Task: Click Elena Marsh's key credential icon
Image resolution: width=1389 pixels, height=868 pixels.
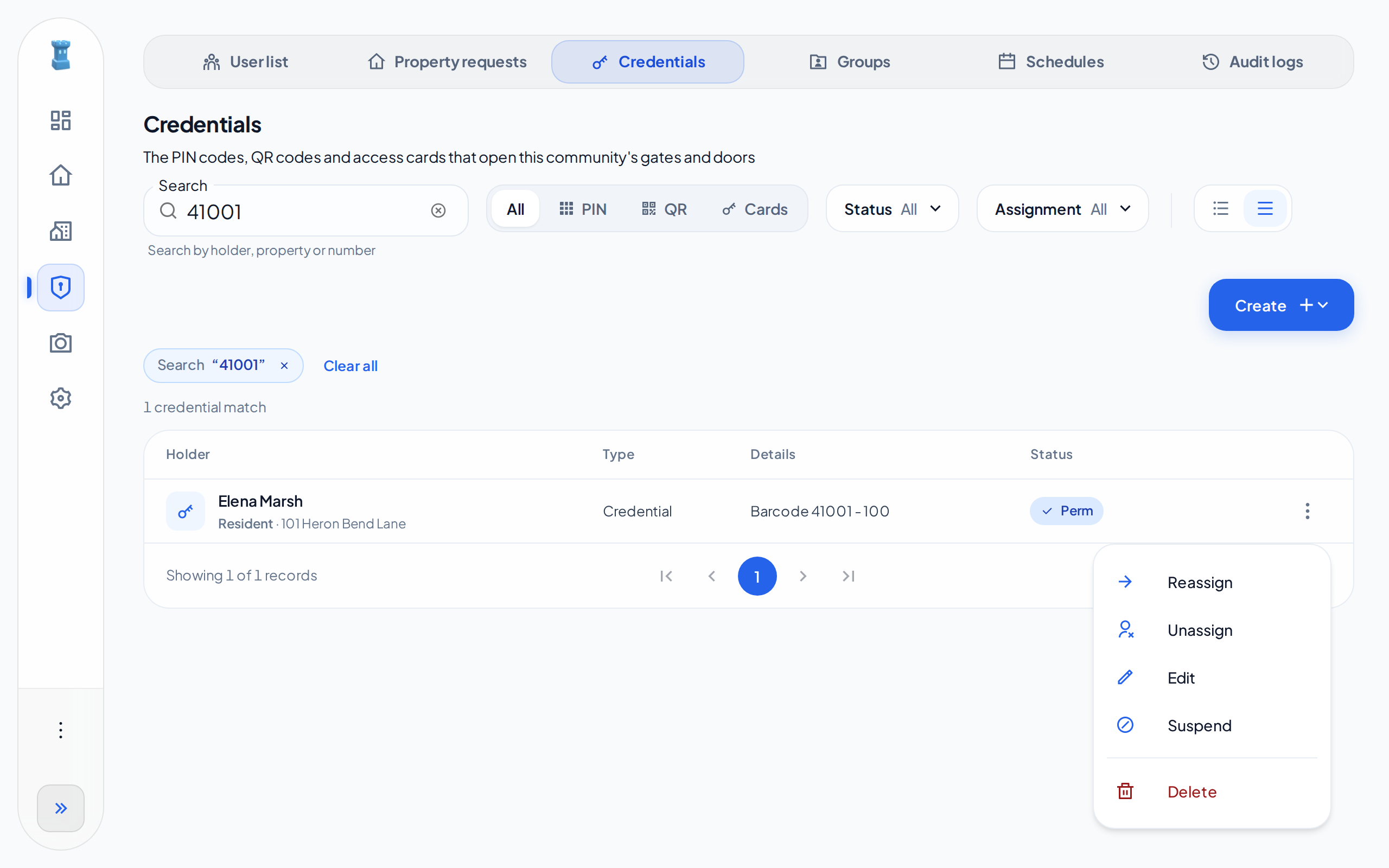Action: (186, 511)
